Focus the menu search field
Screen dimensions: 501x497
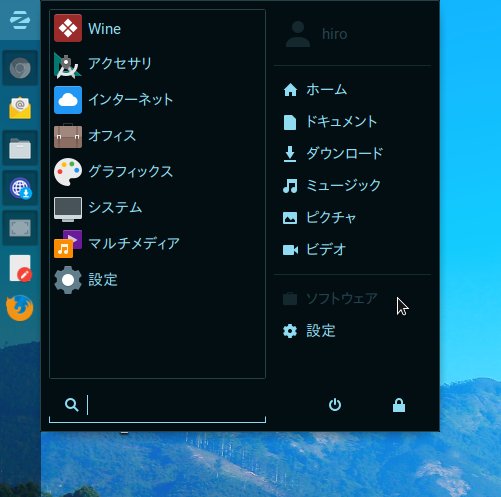click(x=157, y=405)
